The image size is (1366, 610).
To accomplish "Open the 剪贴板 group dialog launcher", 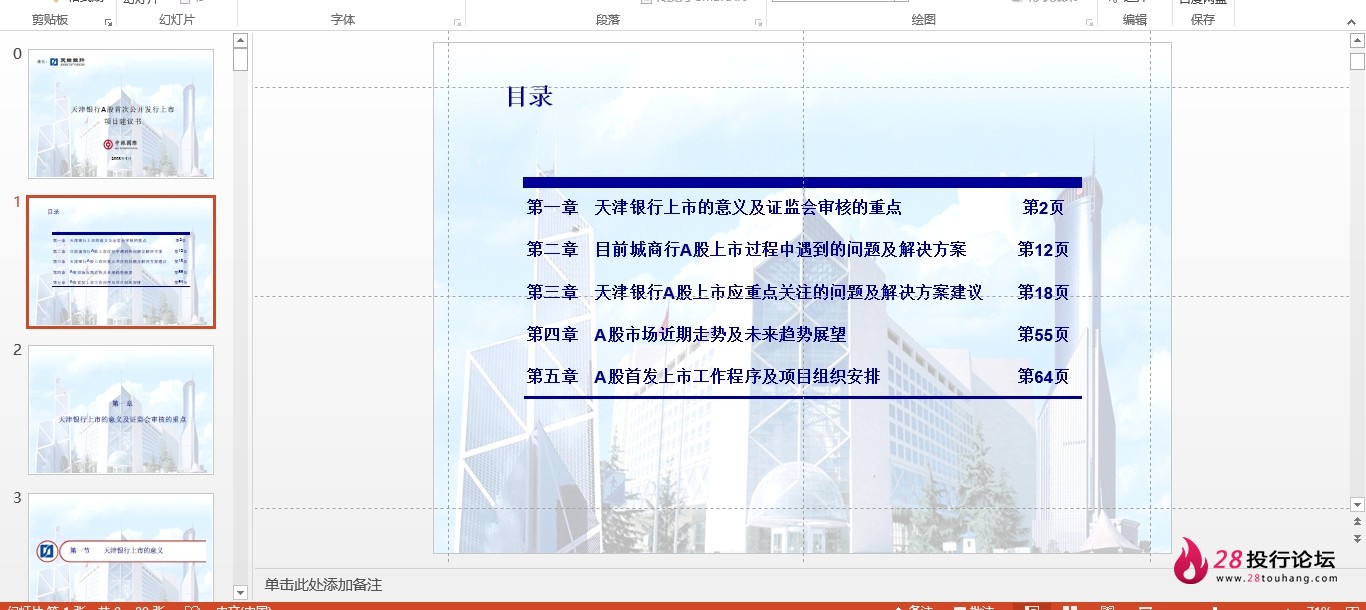I will click(x=108, y=21).
